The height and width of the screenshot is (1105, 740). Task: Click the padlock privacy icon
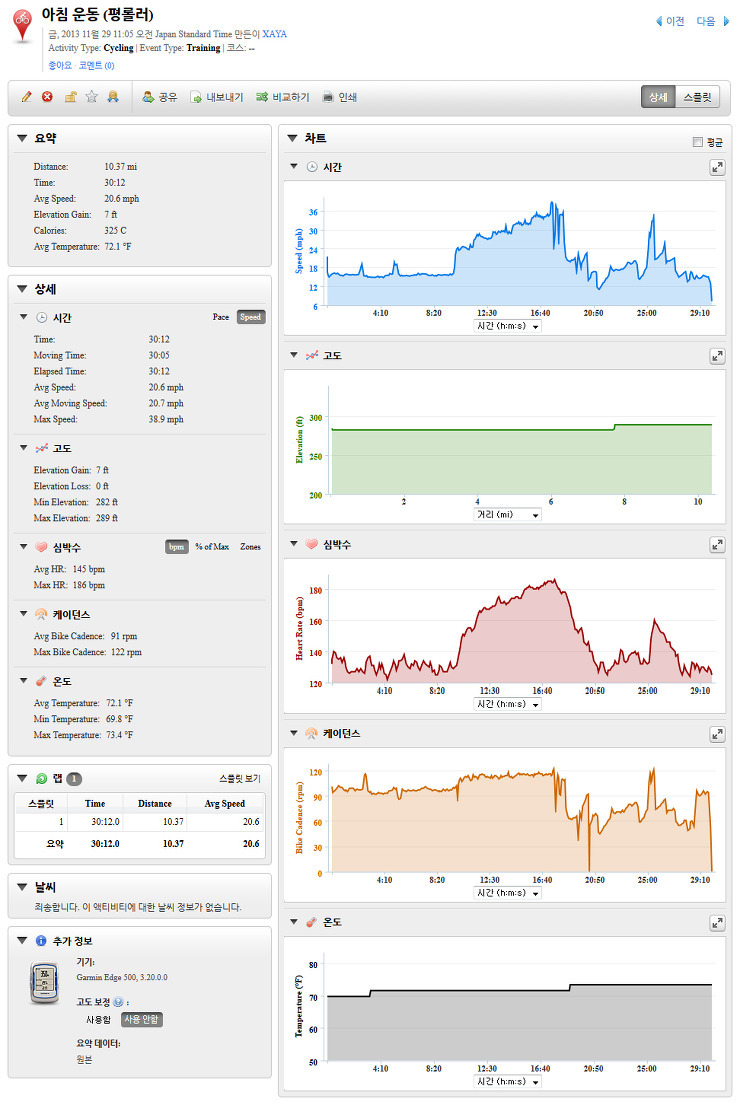pyautogui.click(x=70, y=97)
